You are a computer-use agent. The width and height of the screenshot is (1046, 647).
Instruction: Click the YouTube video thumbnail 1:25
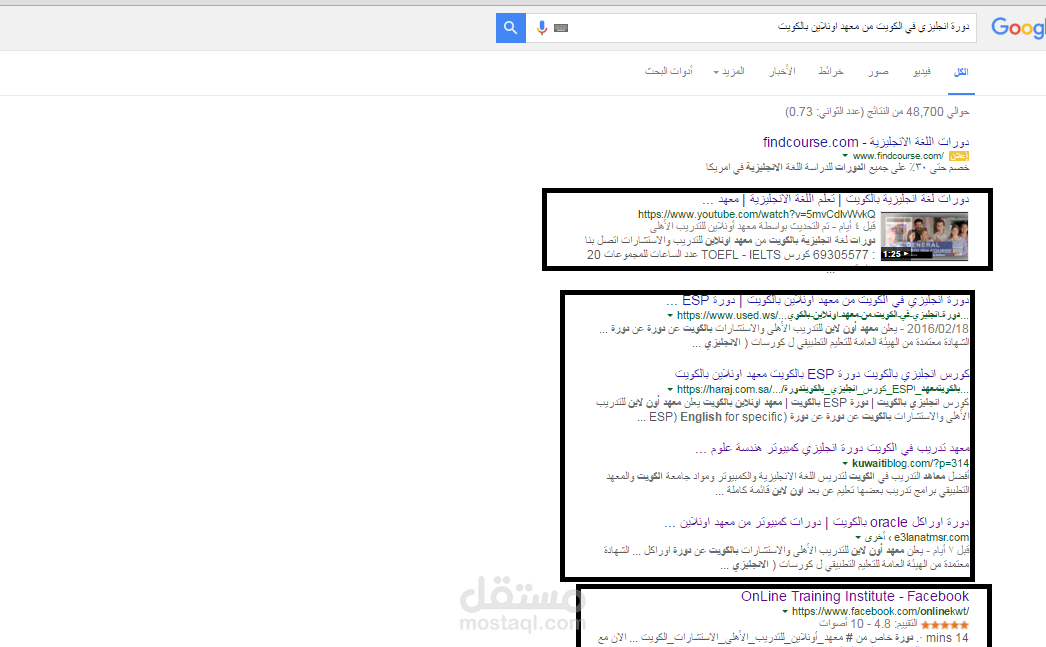pyautogui.click(x=924, y=236)
